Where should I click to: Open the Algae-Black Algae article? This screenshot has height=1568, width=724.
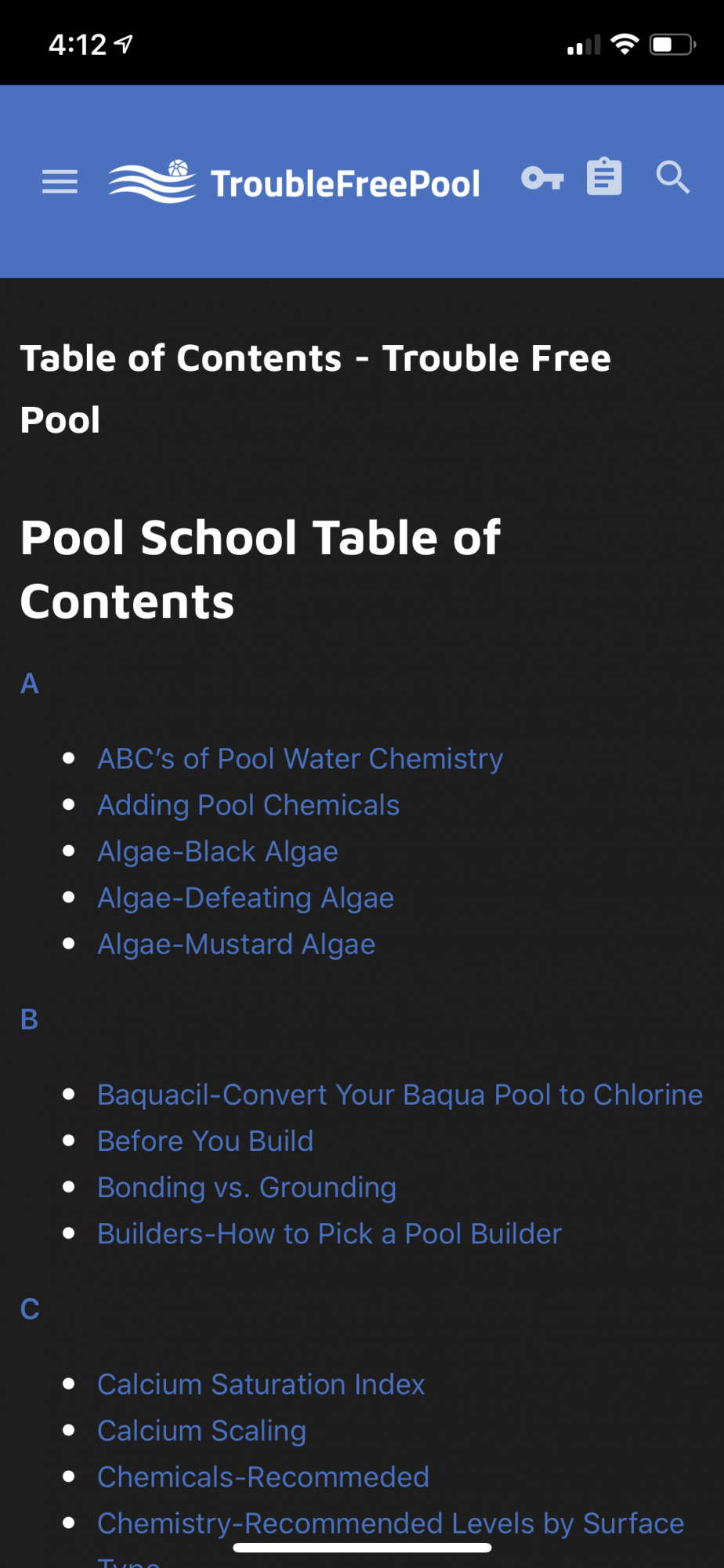tap(218, 851)
